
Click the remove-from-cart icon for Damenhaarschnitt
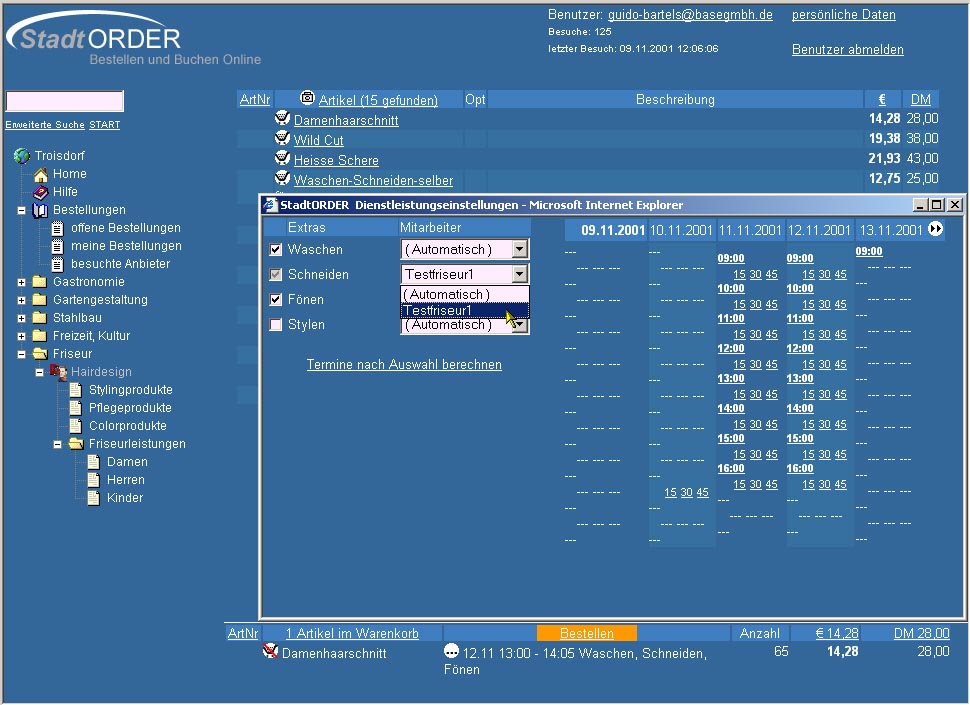pos(270,652)
